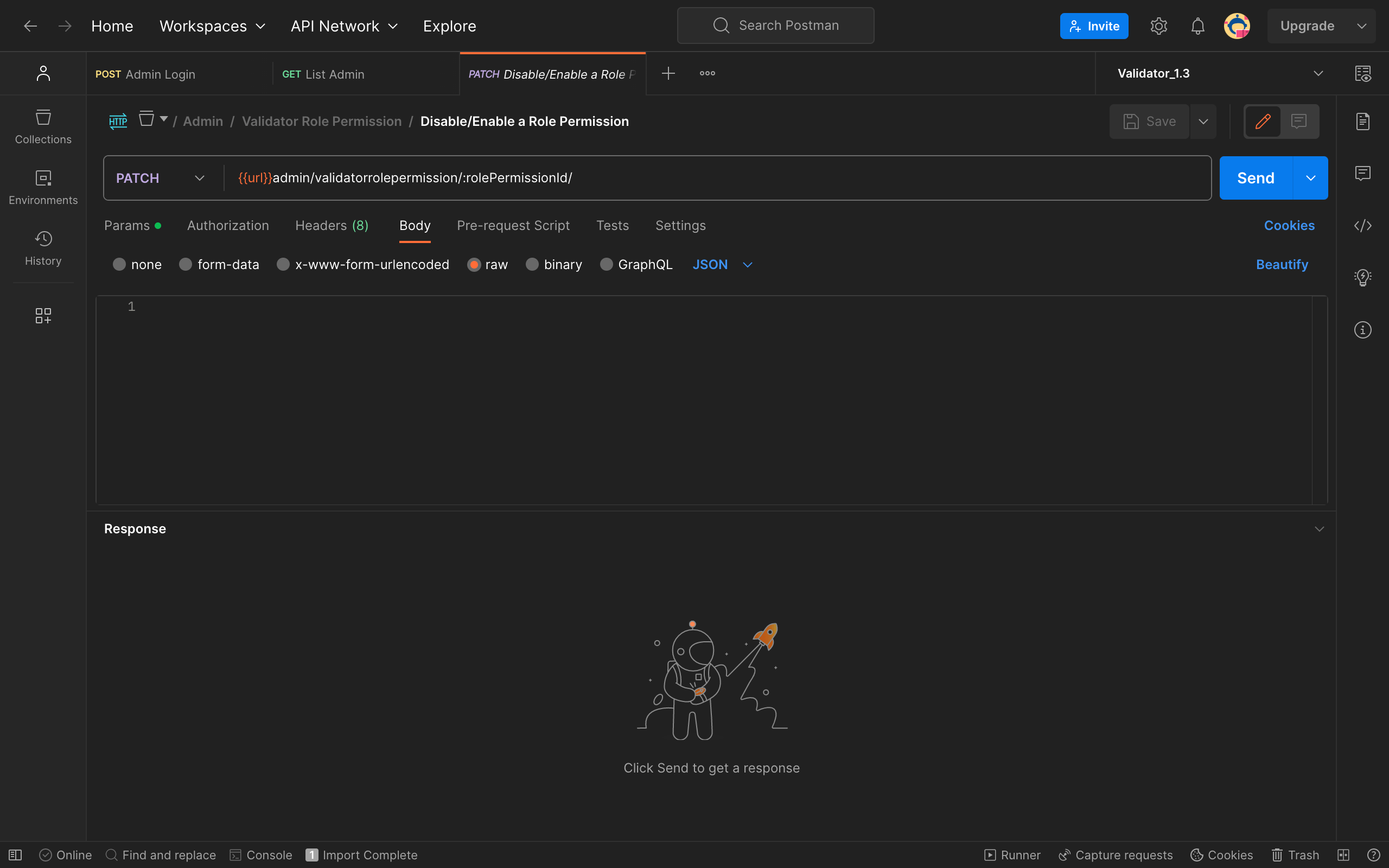Screen dimensions: 1389x868
Task: Click the Send button
Action: click(1256, 177)
